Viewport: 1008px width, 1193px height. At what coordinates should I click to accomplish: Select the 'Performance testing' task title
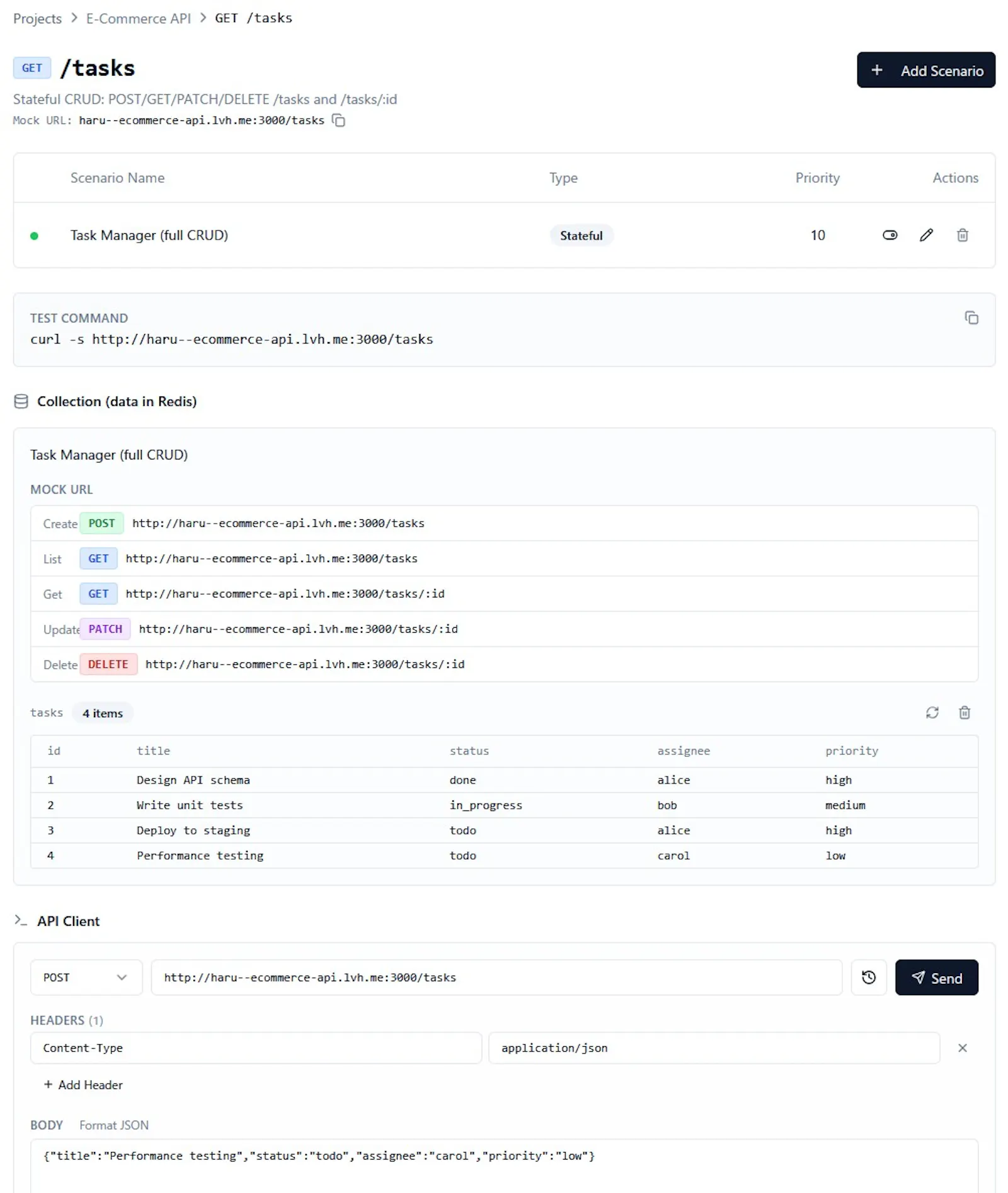[200, 855]
